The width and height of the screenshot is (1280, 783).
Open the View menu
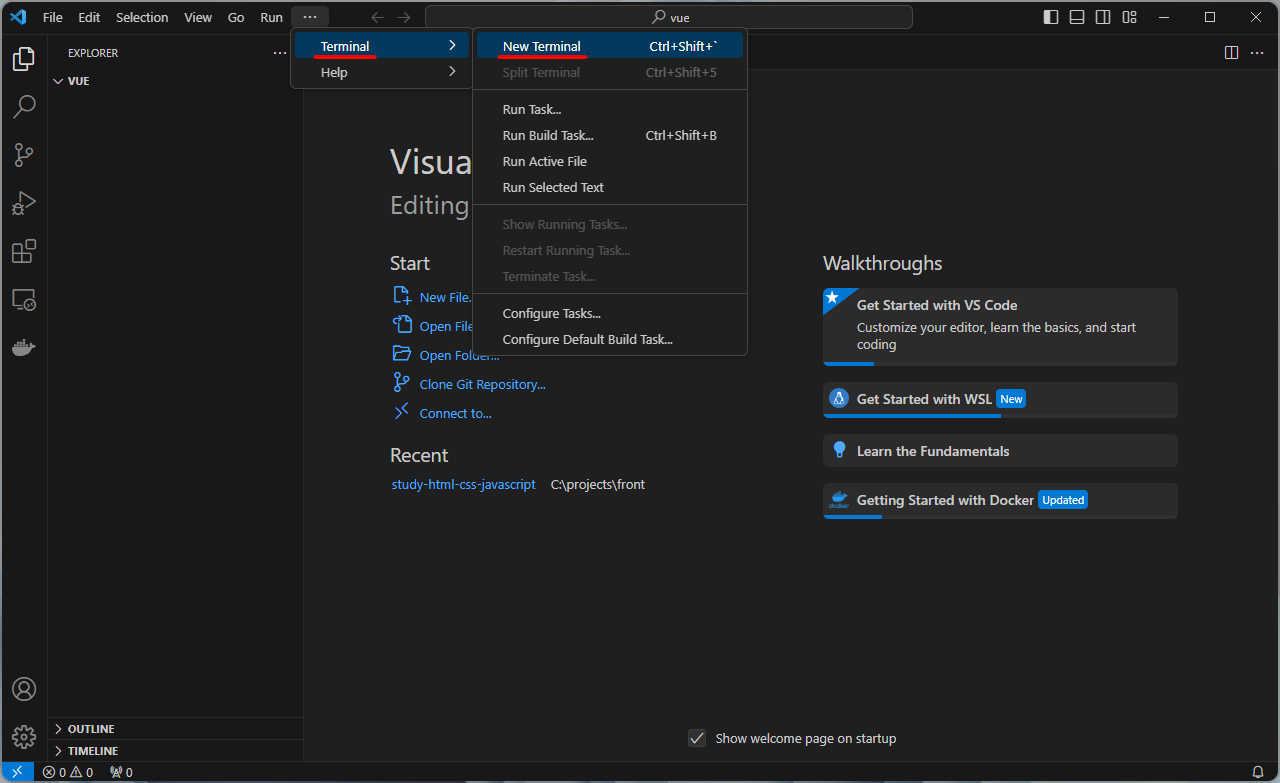click(198, 17)
